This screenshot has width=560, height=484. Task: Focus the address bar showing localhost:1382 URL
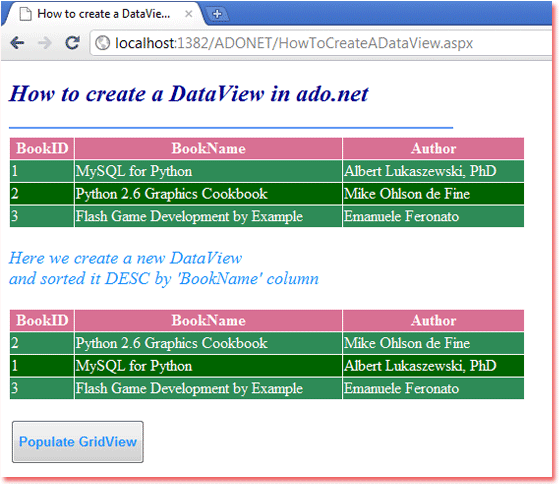321,43
